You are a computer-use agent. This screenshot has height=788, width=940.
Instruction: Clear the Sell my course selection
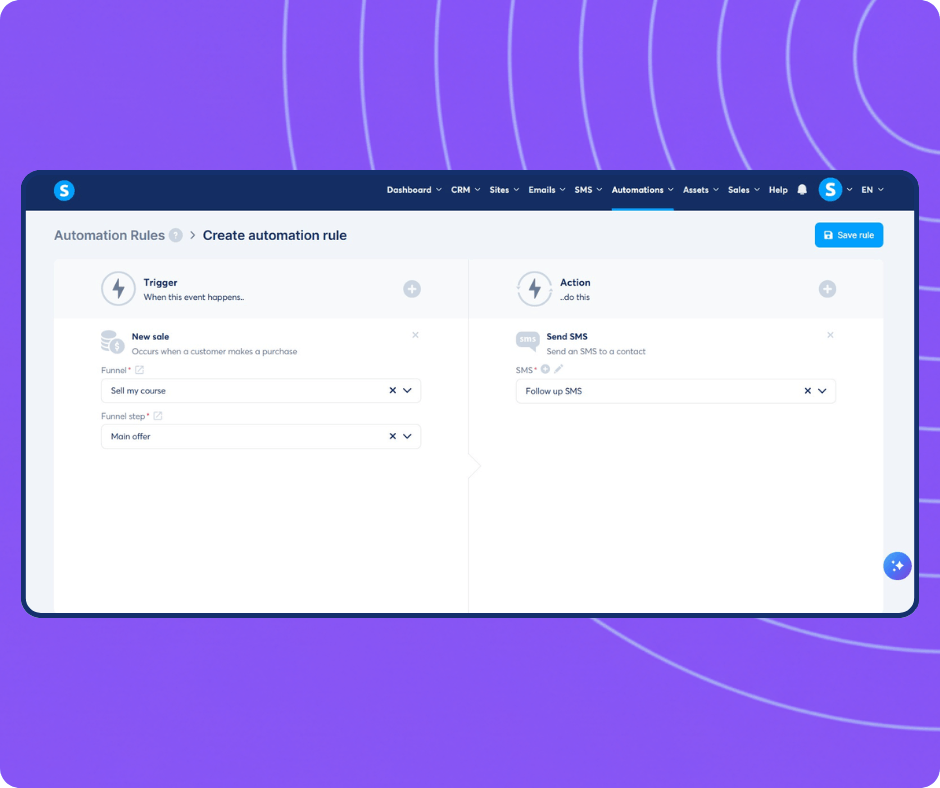click(x=393, y=390)
